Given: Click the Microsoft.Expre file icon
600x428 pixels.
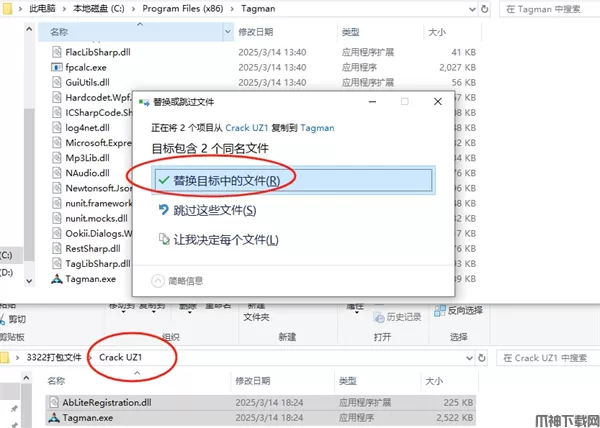Looking at the screenshot, I should [x=57, y=143].
